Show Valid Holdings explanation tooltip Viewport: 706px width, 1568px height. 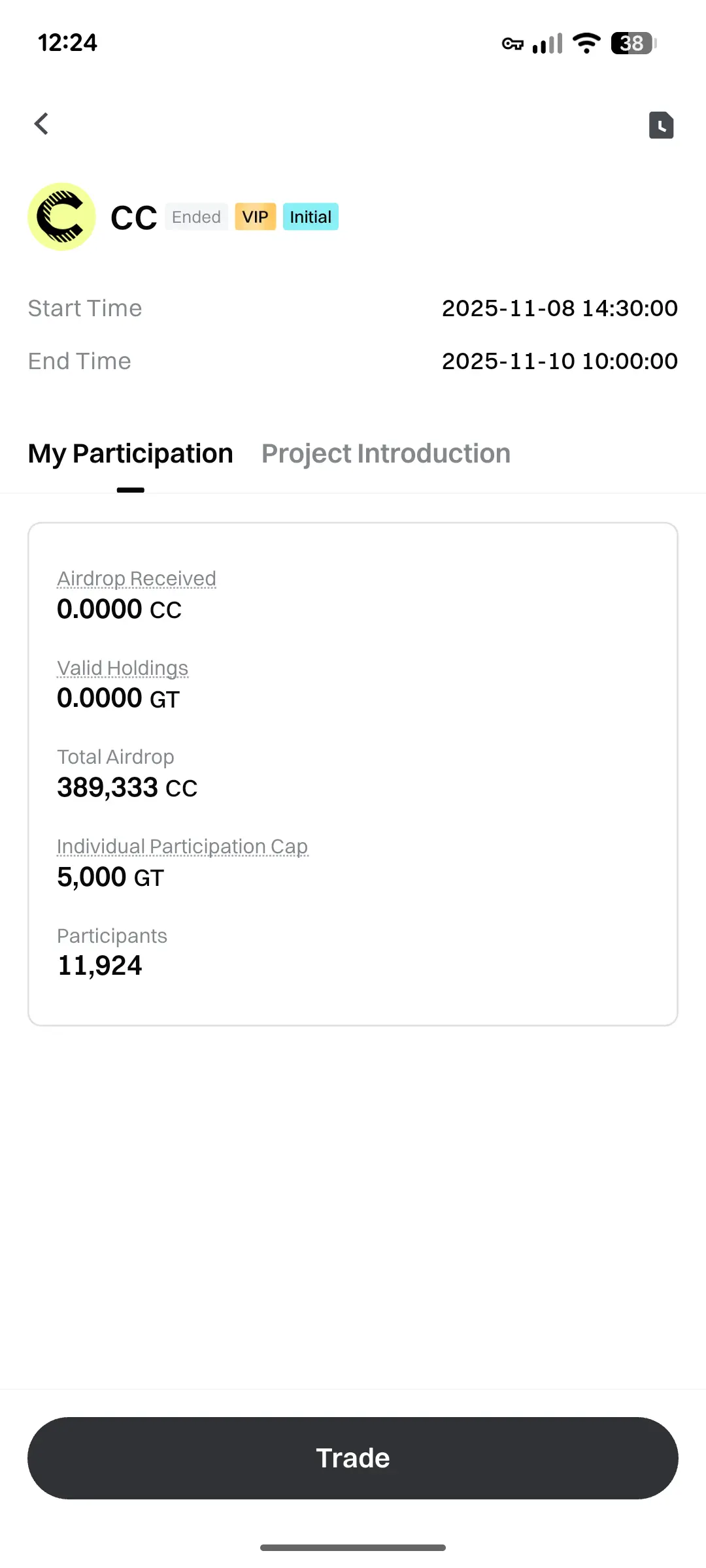pos(123,668)
